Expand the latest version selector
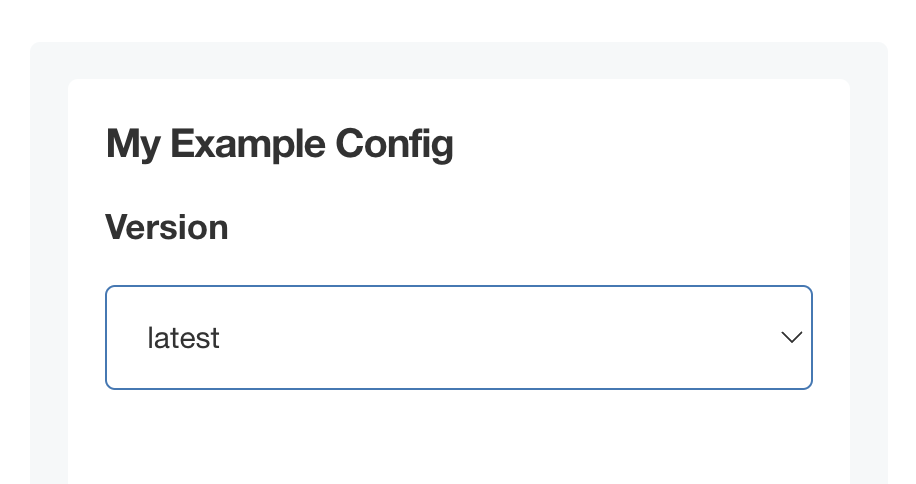Viewport: 916px width, 484px height. coord(458,338)
